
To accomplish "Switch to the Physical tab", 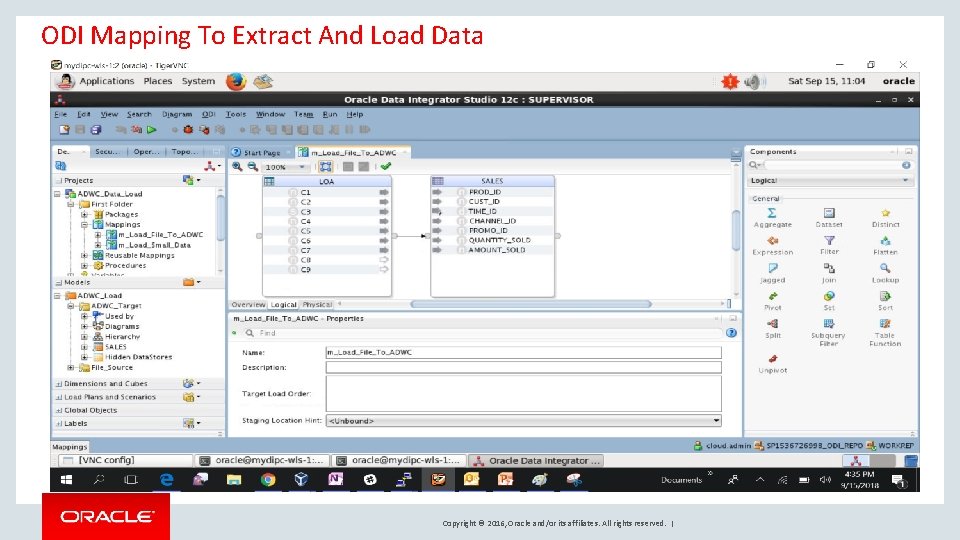I will click(317, 304).
